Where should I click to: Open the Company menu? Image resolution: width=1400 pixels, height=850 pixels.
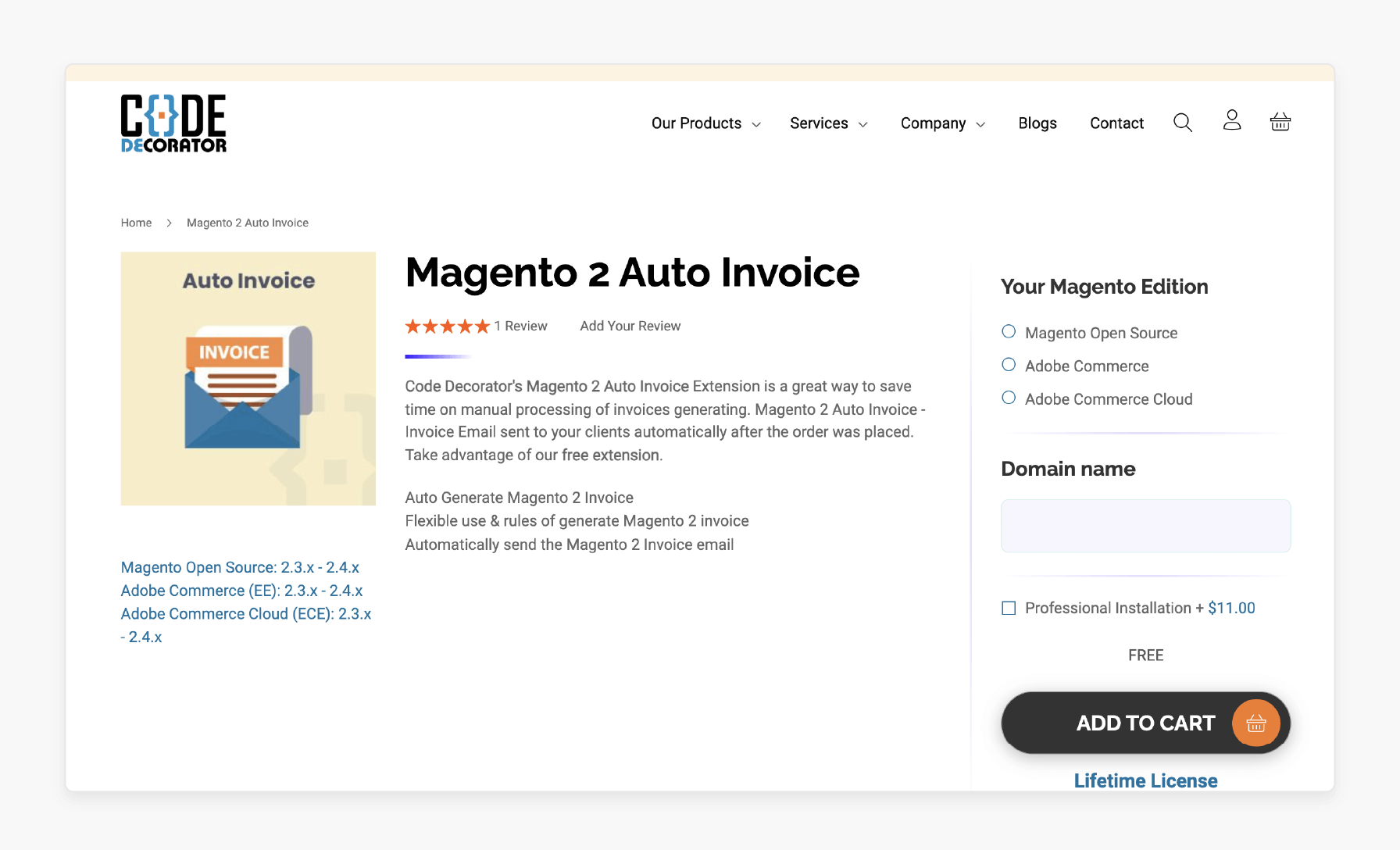click(933, 123)
